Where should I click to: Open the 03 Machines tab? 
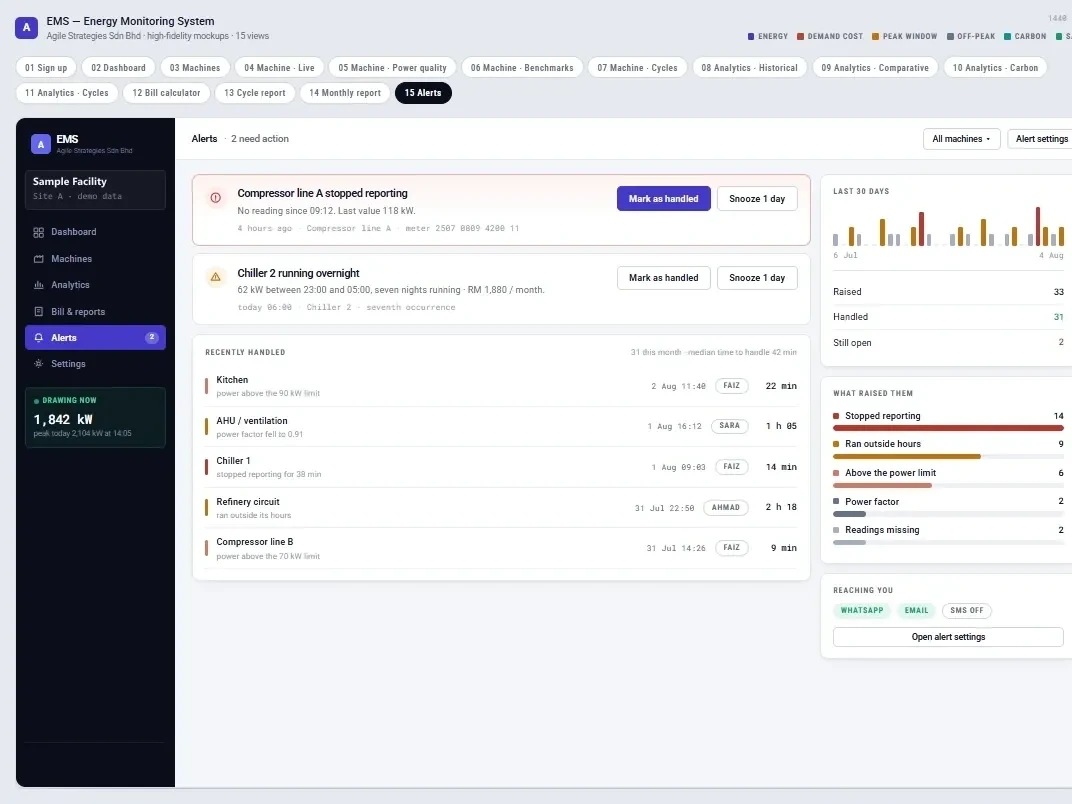195,68
